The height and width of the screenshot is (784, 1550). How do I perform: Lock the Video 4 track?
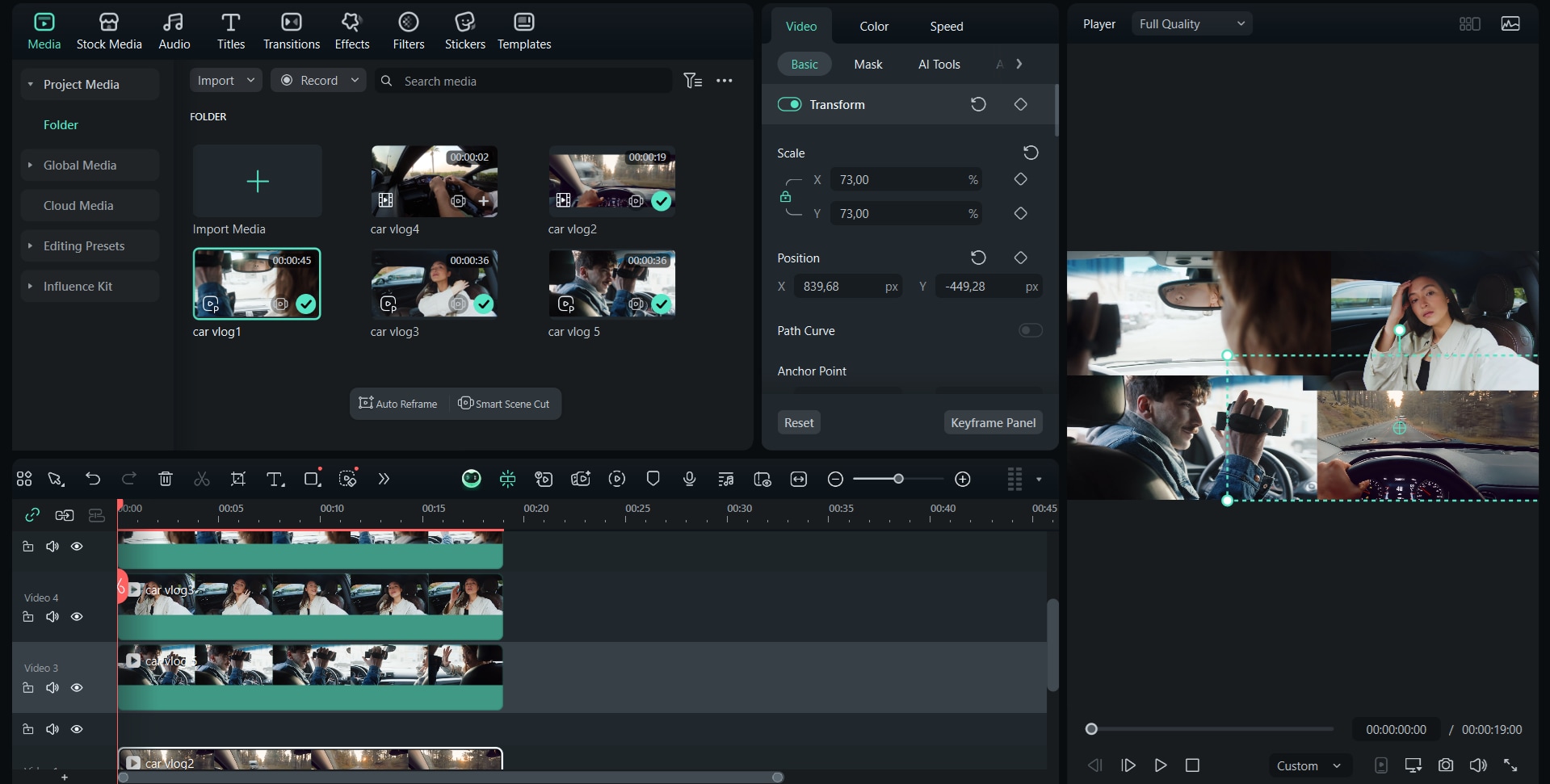[28, 617]
